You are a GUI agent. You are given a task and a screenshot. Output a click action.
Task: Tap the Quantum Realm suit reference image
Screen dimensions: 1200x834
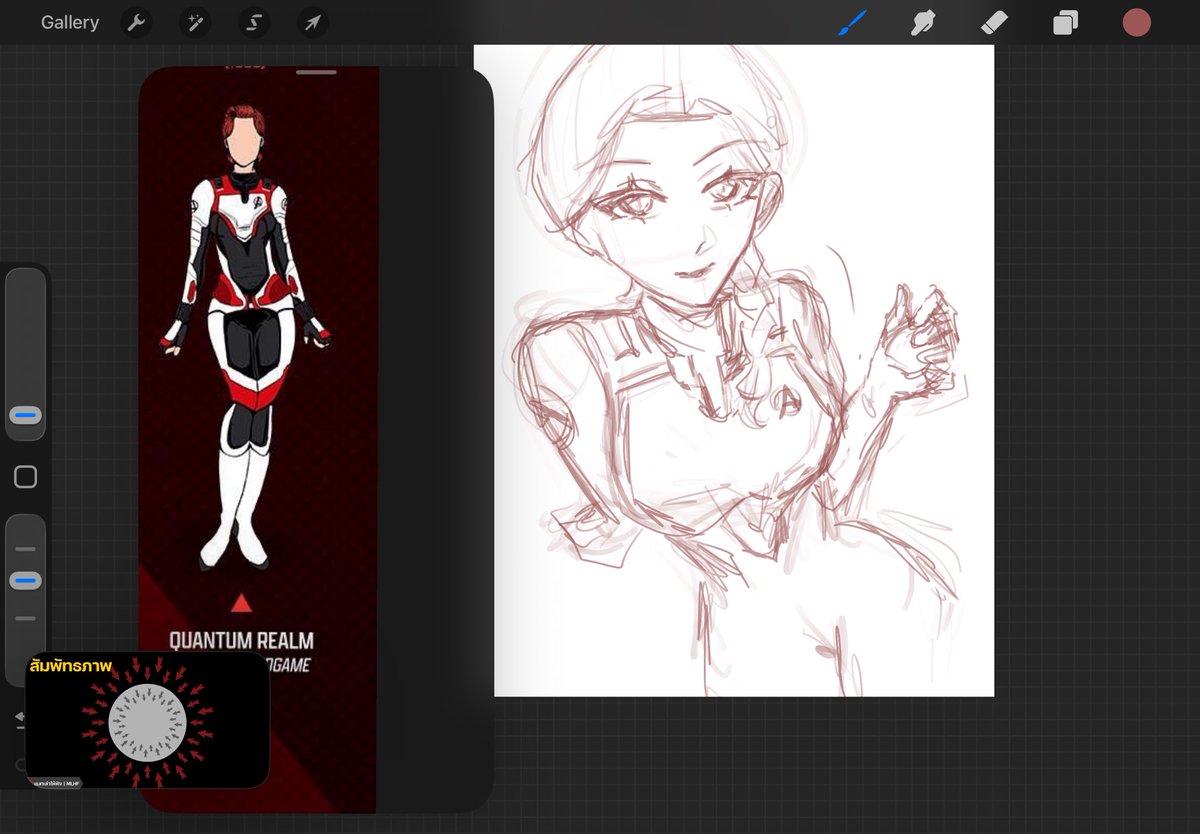(257, 439)
